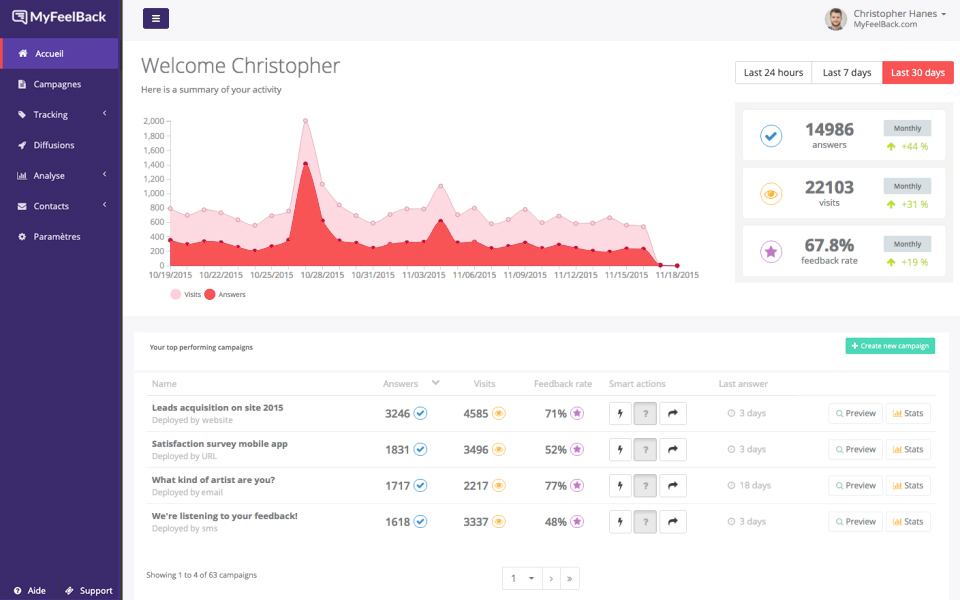Switch to the Last 7 days tab

point(845,72)
